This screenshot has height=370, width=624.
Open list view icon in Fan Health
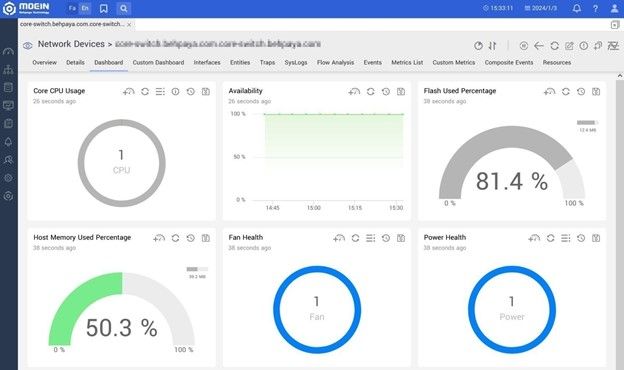(370, 238)
